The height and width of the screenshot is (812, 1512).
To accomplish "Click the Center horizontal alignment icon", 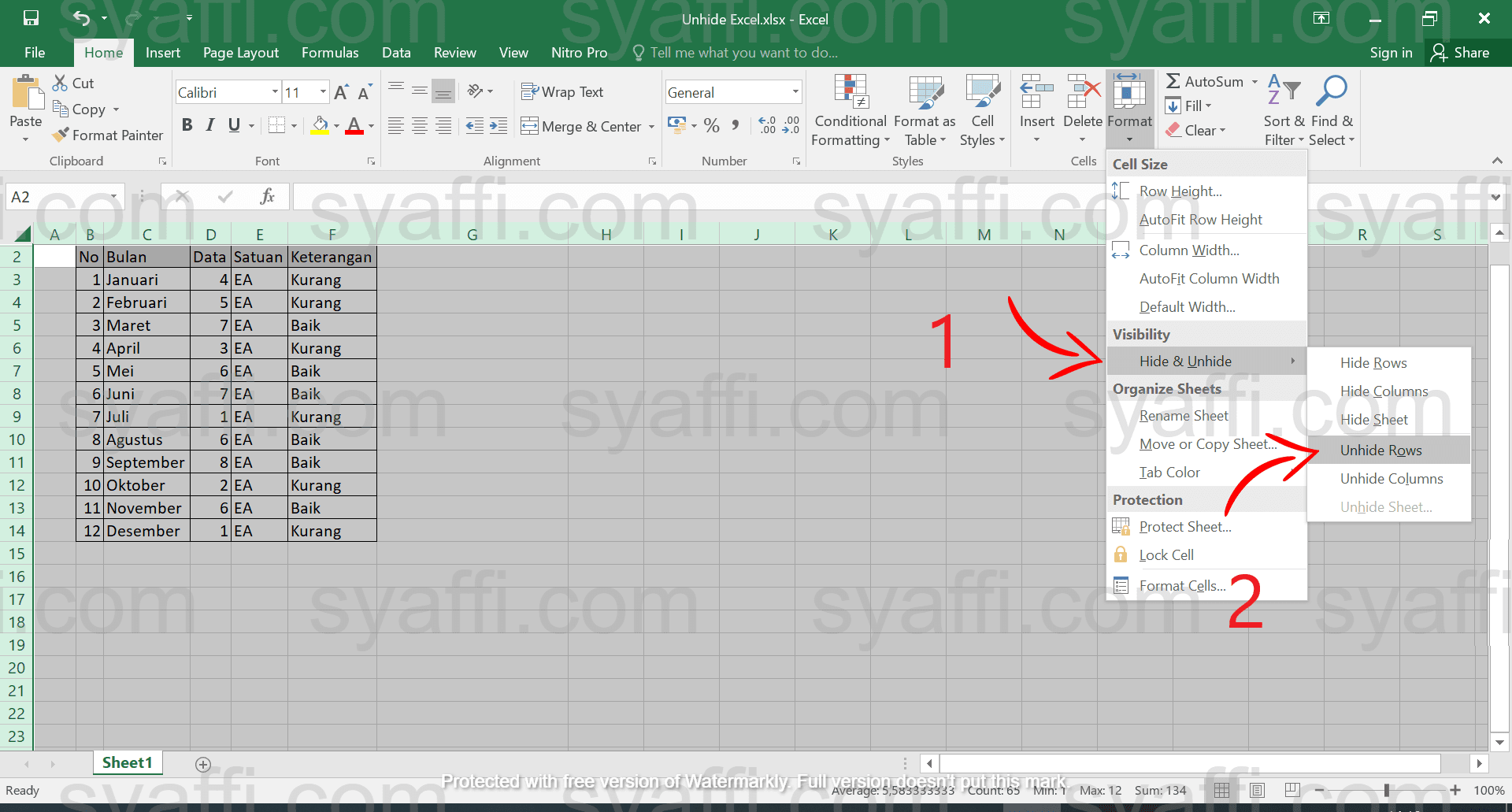I will coord(420,125).
